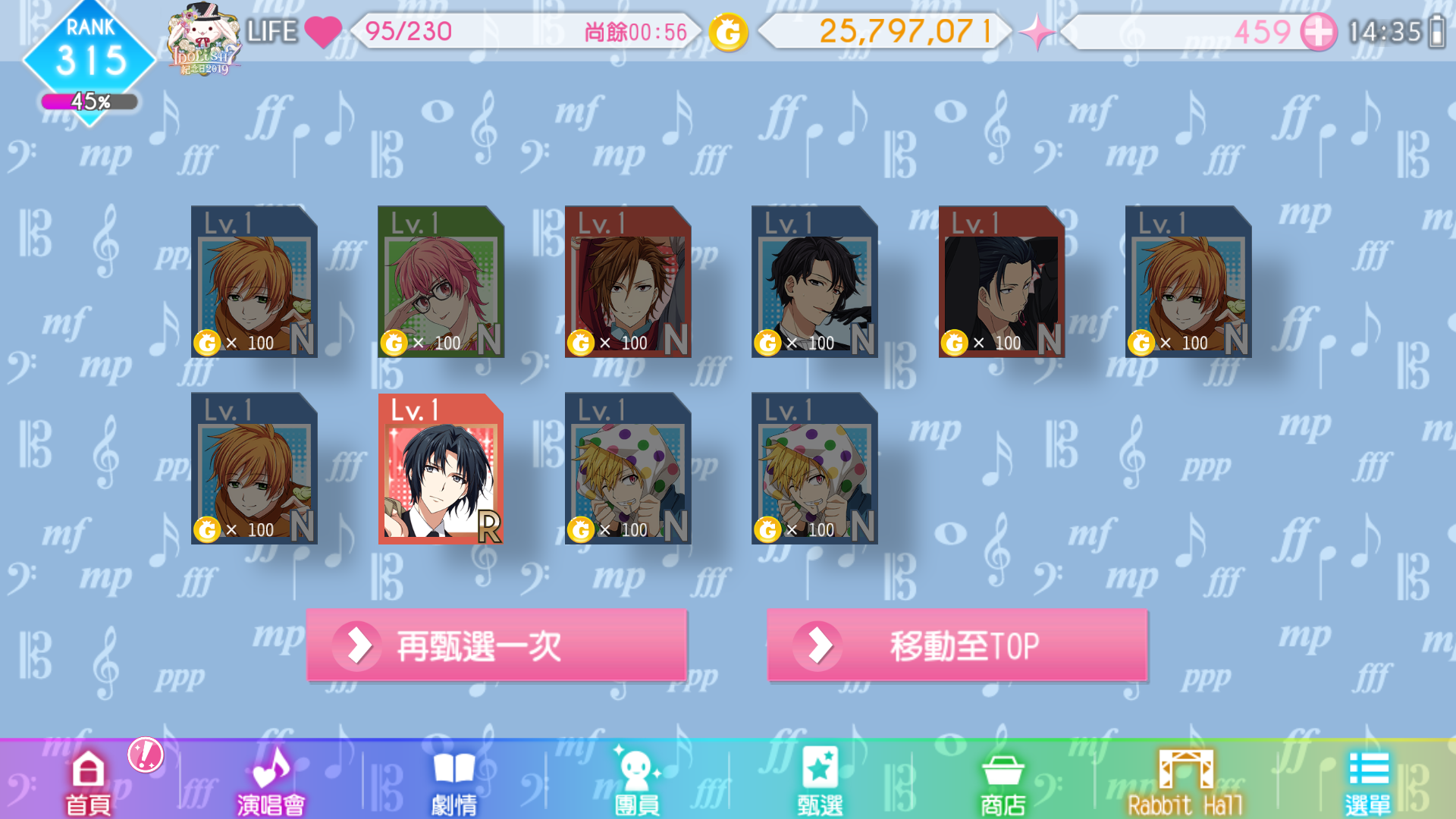Open the 首頁 home icon

click(x=88, y=783)
